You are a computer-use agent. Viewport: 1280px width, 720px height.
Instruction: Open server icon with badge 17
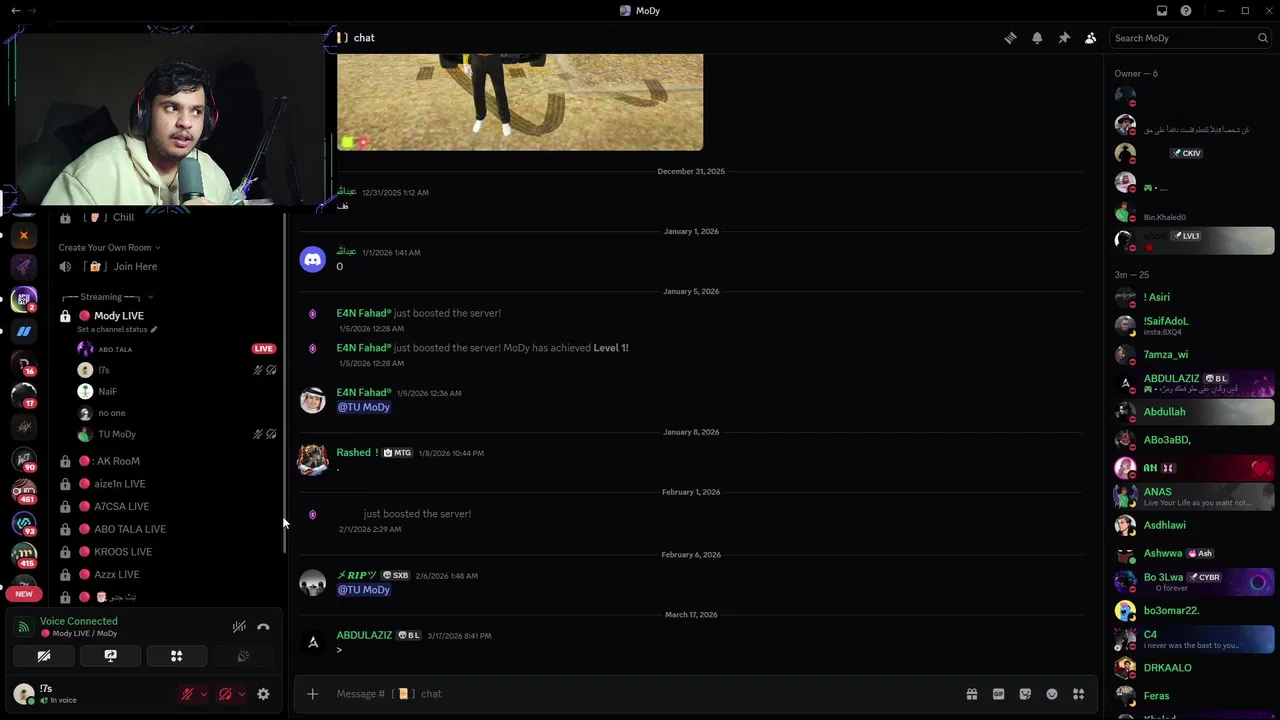pos(24,395)
